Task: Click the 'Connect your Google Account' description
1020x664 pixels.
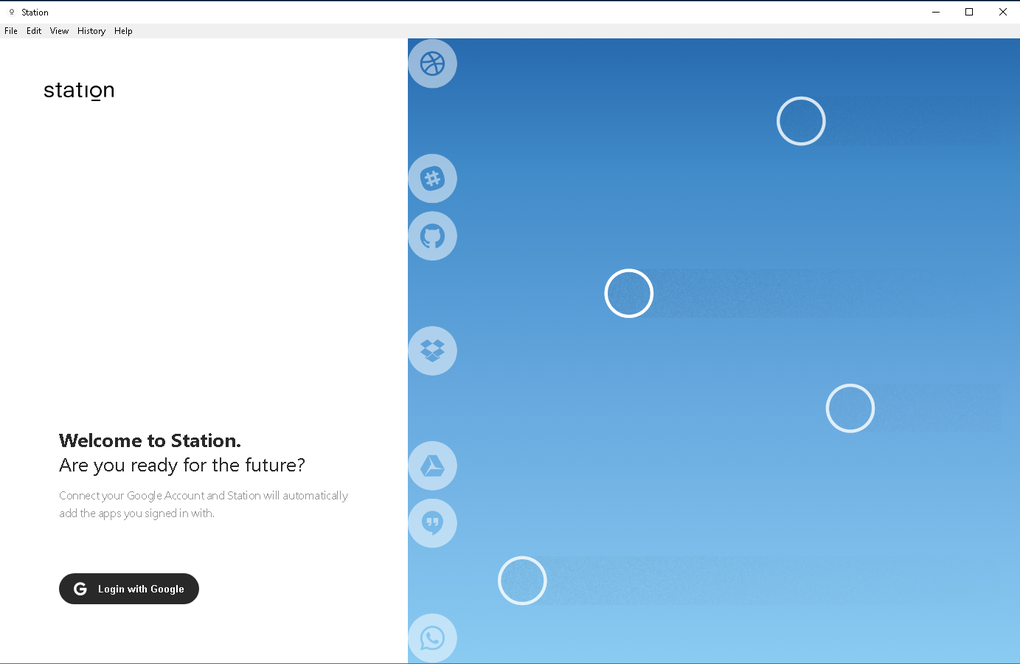Action: tap(204, 504)
